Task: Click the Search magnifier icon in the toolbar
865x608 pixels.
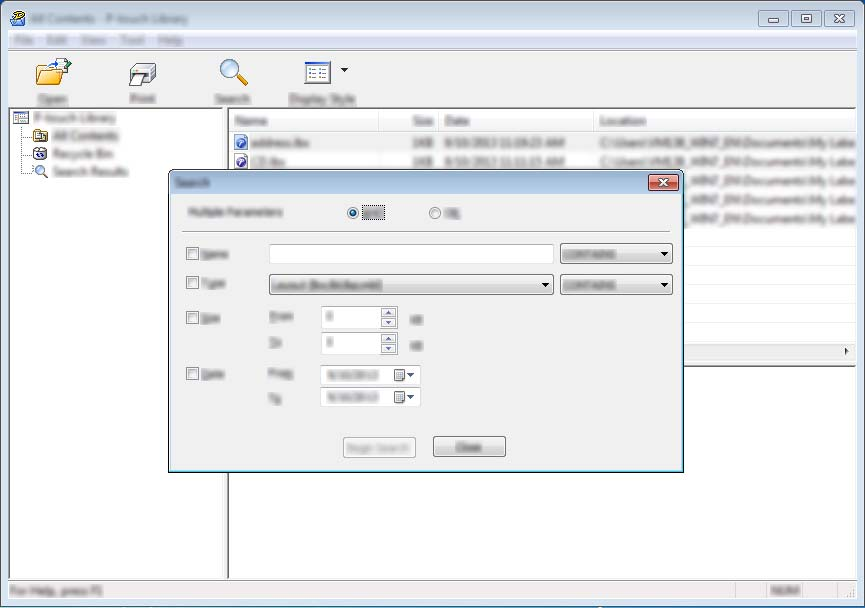Action: tap(233, 72)
